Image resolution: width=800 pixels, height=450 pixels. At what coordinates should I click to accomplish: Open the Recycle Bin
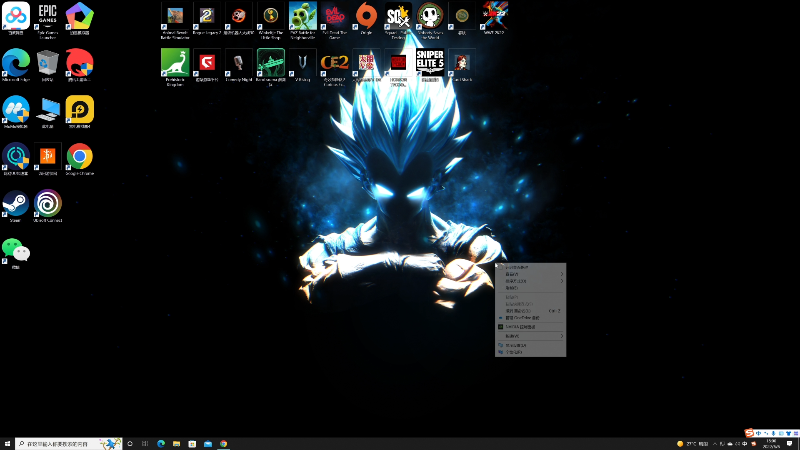coord(47,65)
